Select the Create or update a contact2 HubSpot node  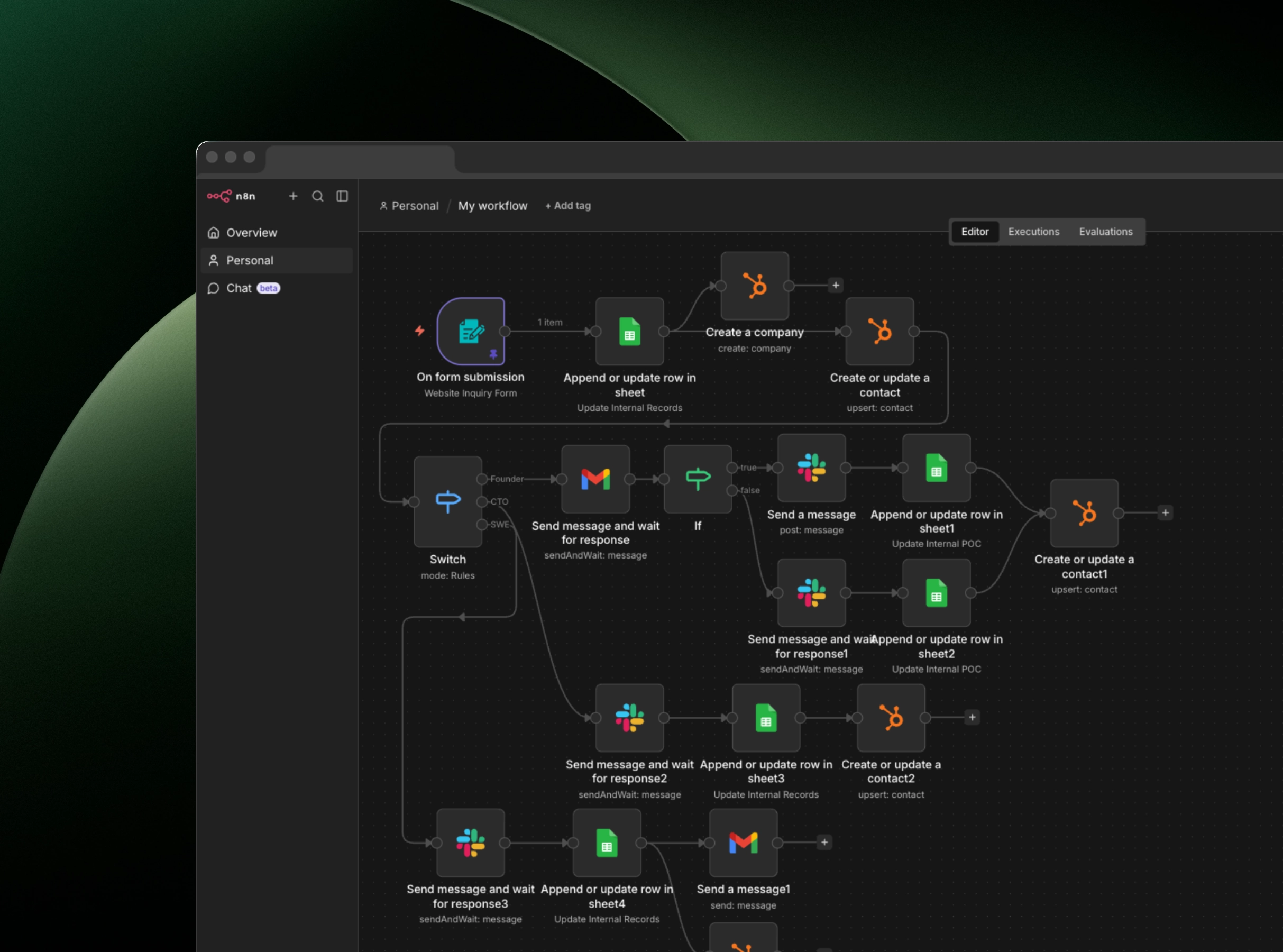click(x=891, y=718)
